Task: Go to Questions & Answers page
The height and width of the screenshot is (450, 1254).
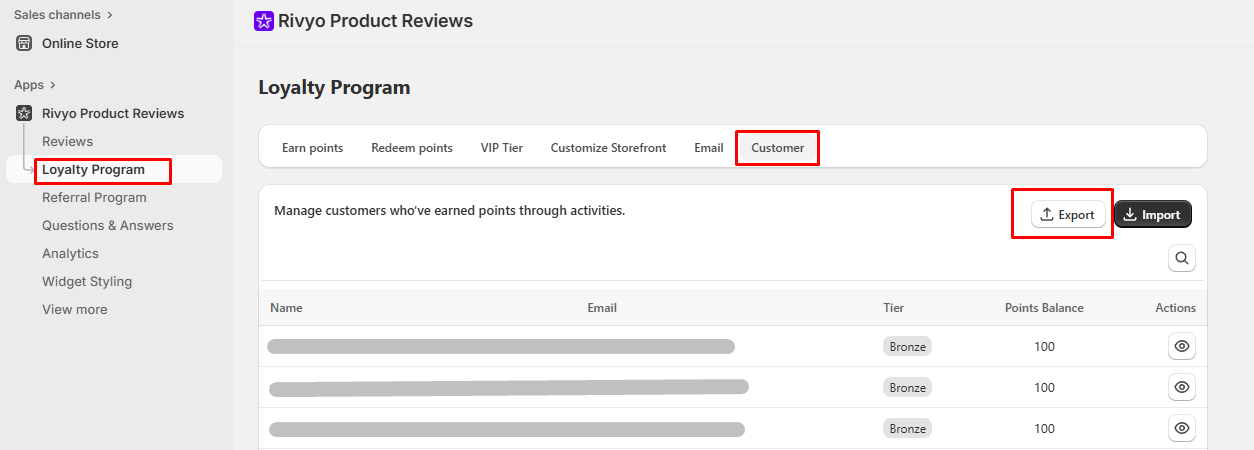Action: click(x=108, y=225)
